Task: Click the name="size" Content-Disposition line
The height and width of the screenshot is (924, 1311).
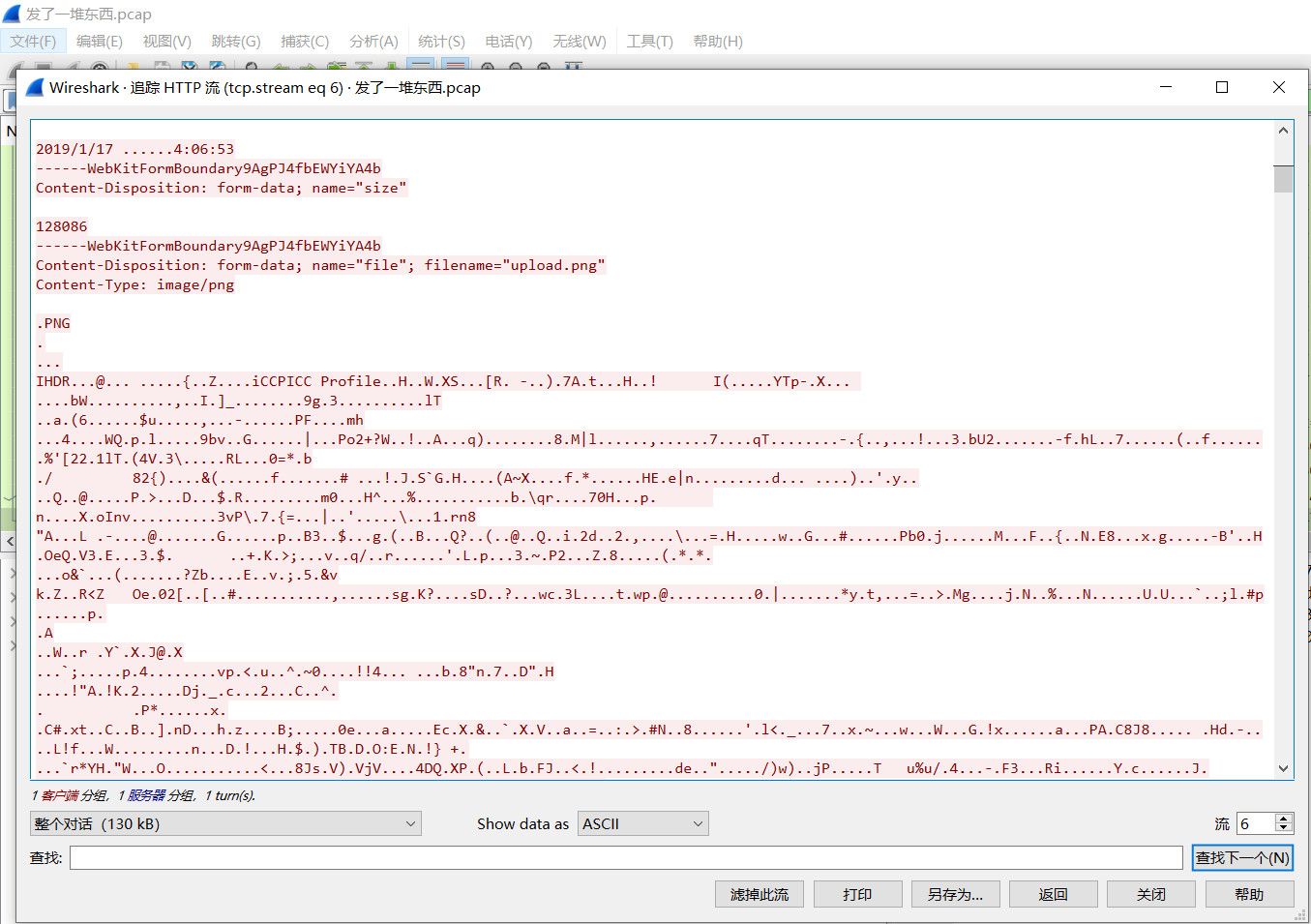Action: (222, 188)
